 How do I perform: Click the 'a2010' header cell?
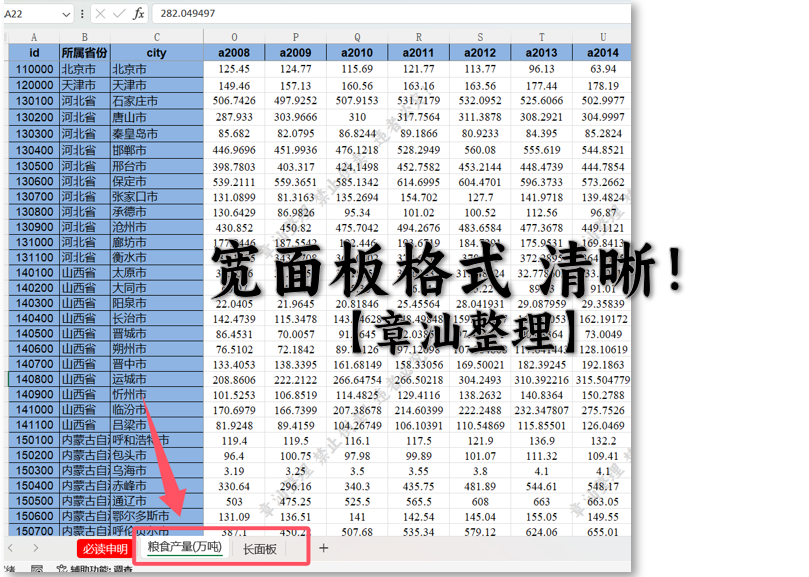[357, 53]
